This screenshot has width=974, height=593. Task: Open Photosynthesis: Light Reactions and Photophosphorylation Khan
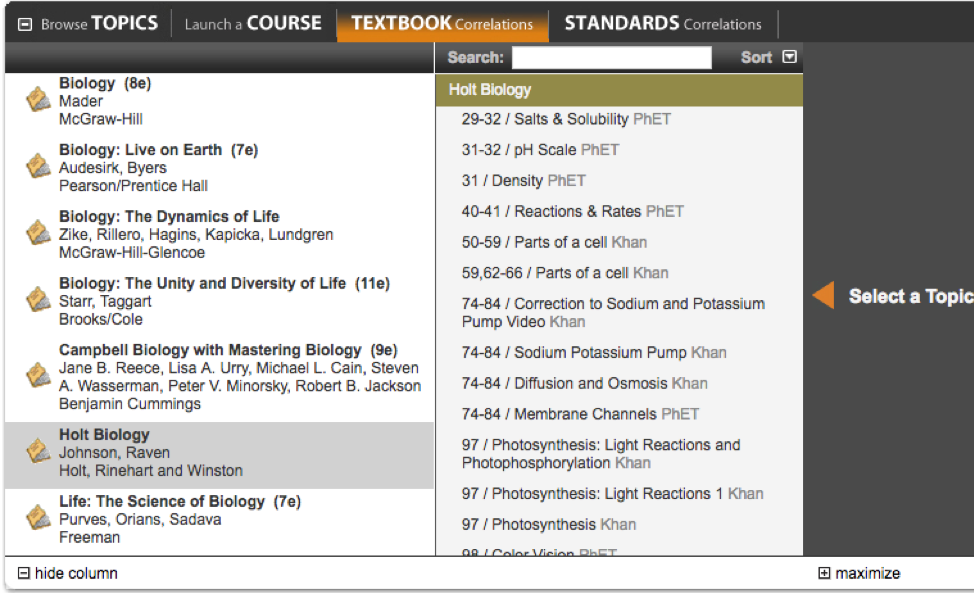(601, 454)
